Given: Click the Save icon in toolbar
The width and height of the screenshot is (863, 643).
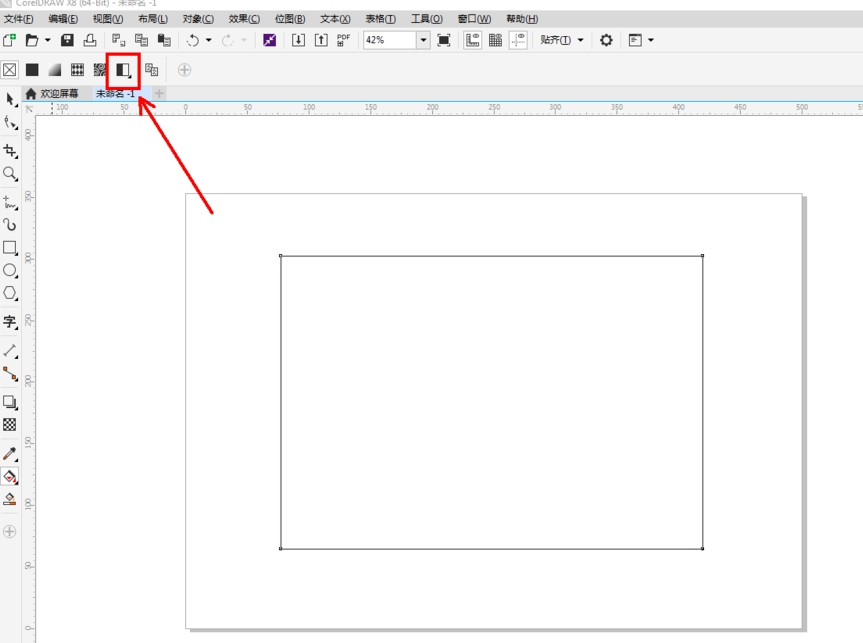Looking at the screenshot, I should coord(67,40).
